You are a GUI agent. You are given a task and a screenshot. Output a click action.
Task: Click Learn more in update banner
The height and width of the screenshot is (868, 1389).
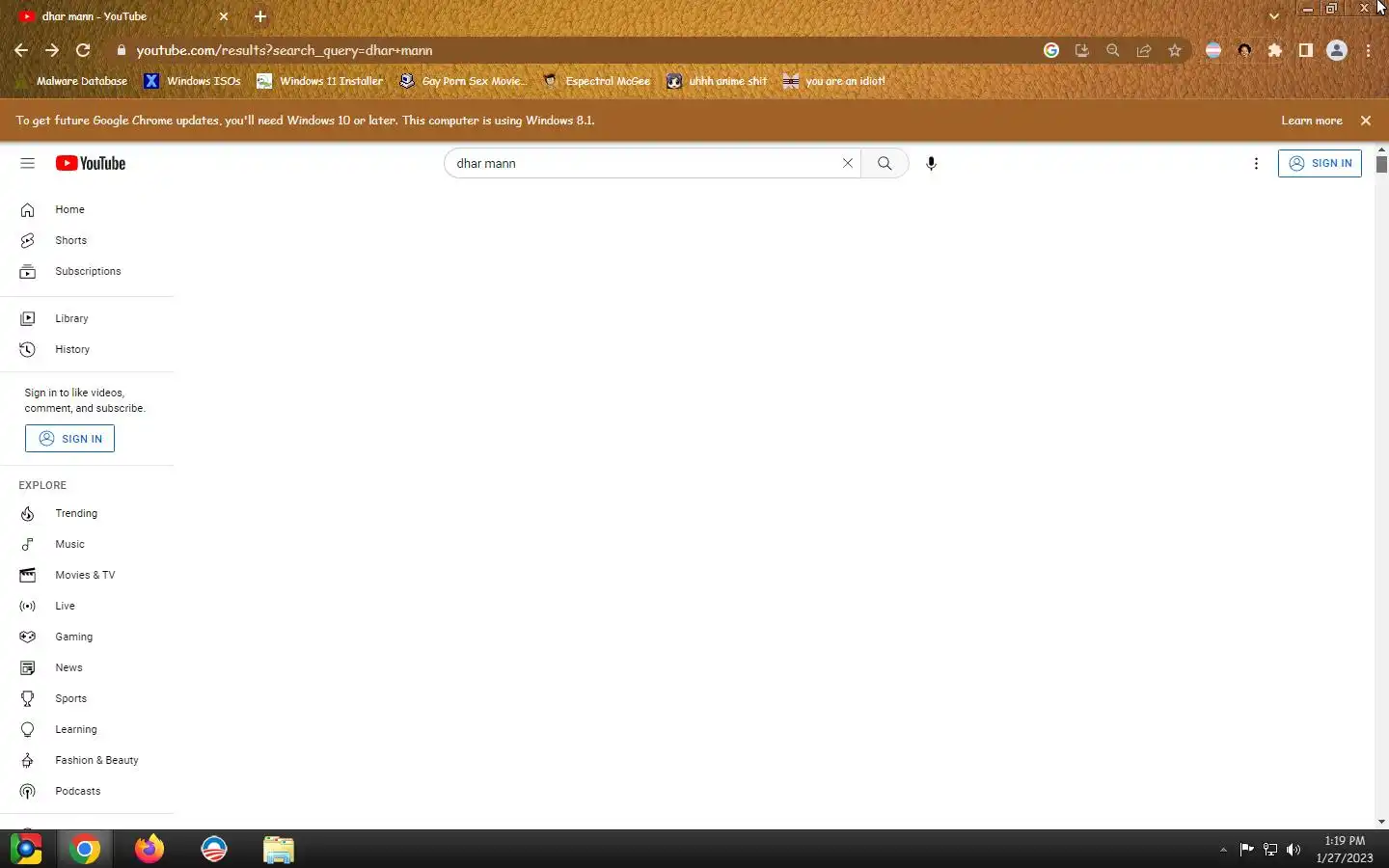pyautogui.click(x=1312, y=121)
